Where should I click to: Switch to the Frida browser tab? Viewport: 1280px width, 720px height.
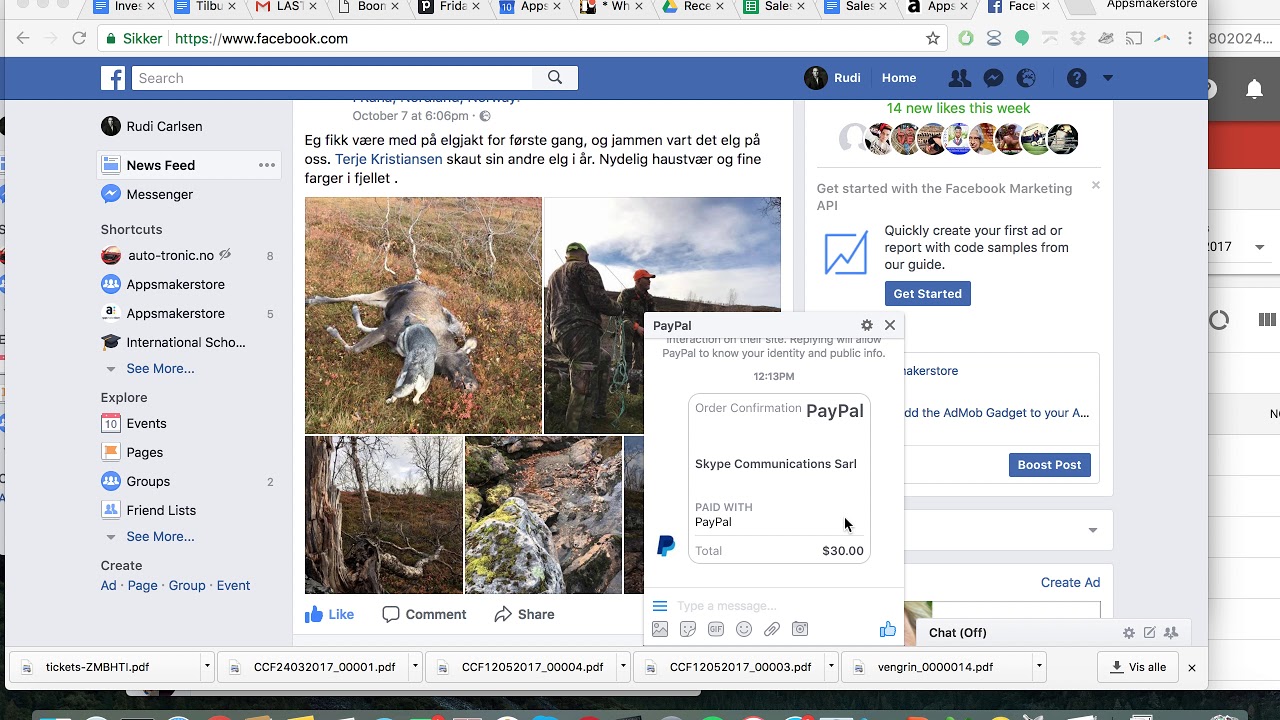pyautogui.click(x=448, y=7)
